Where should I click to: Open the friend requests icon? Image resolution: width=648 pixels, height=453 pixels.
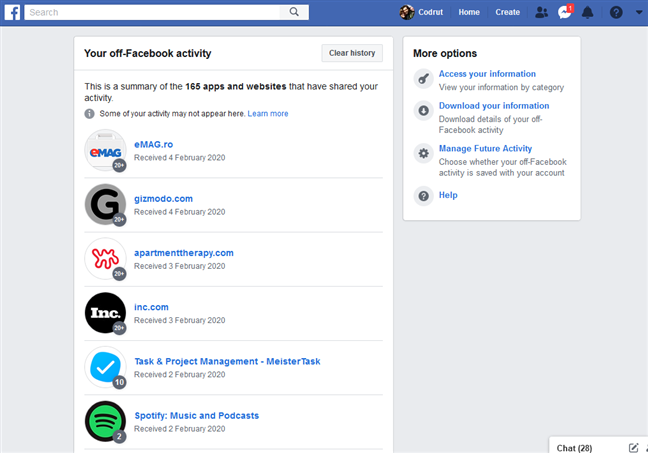541,12
